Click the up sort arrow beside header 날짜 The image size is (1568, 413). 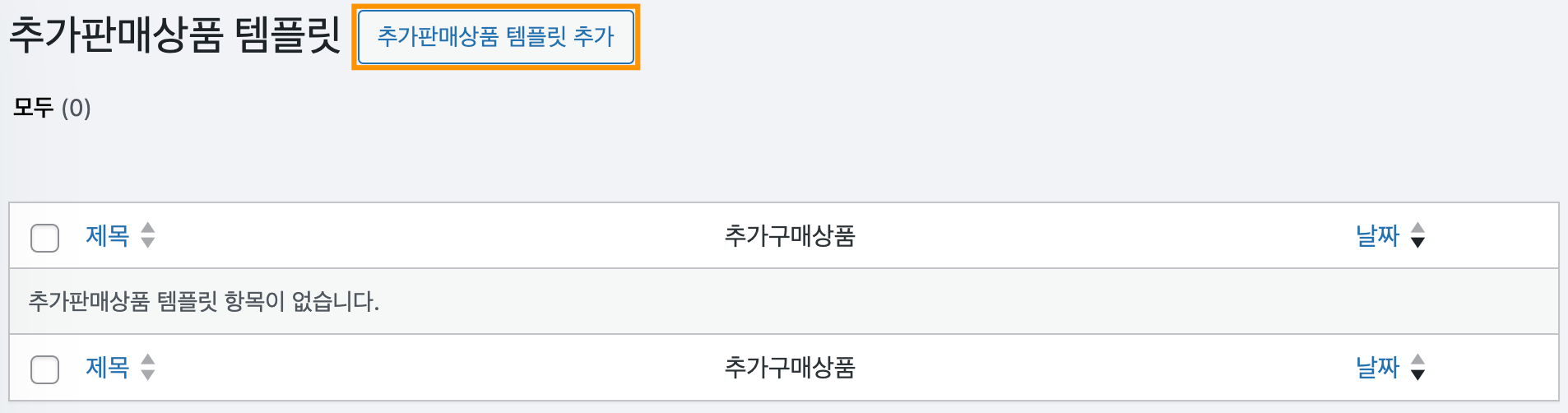point(1417,228)
